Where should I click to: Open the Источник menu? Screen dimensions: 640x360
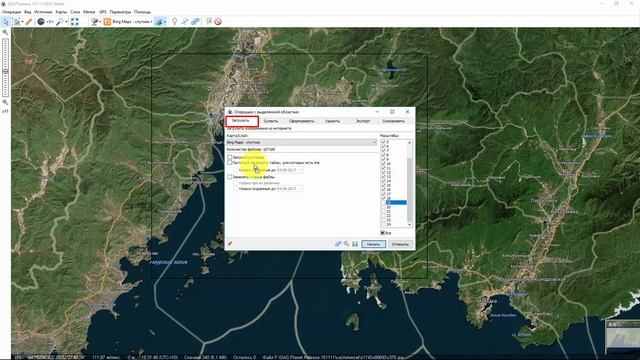(43, 12)
